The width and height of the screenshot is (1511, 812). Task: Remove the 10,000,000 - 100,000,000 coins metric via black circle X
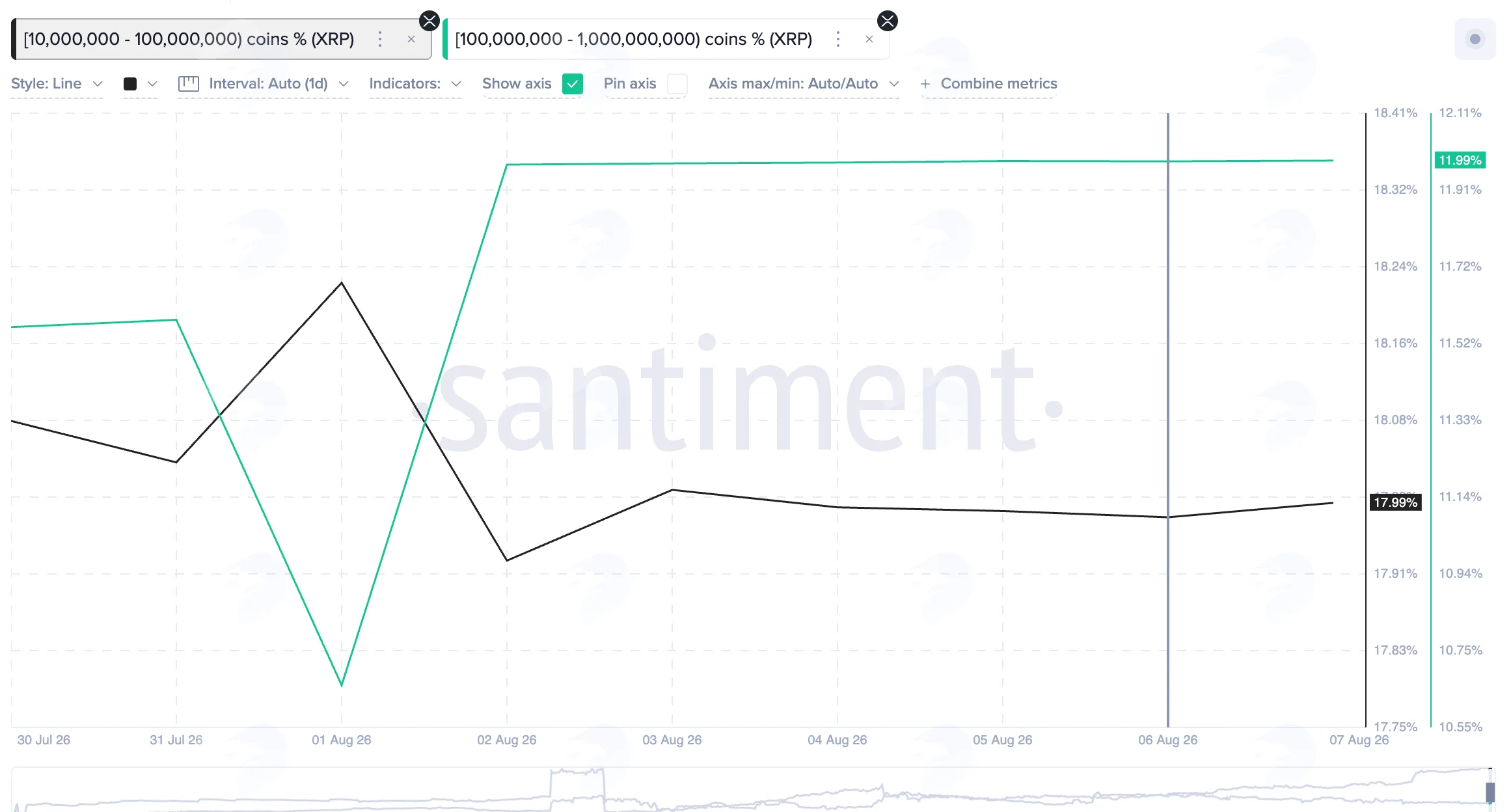[x=429, y=21]
